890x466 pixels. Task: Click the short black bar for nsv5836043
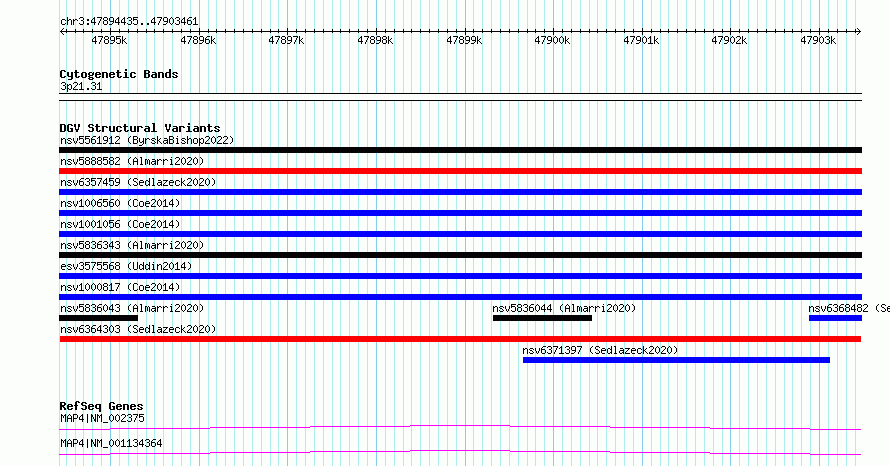pyautogui.click(x=99, y=318)
